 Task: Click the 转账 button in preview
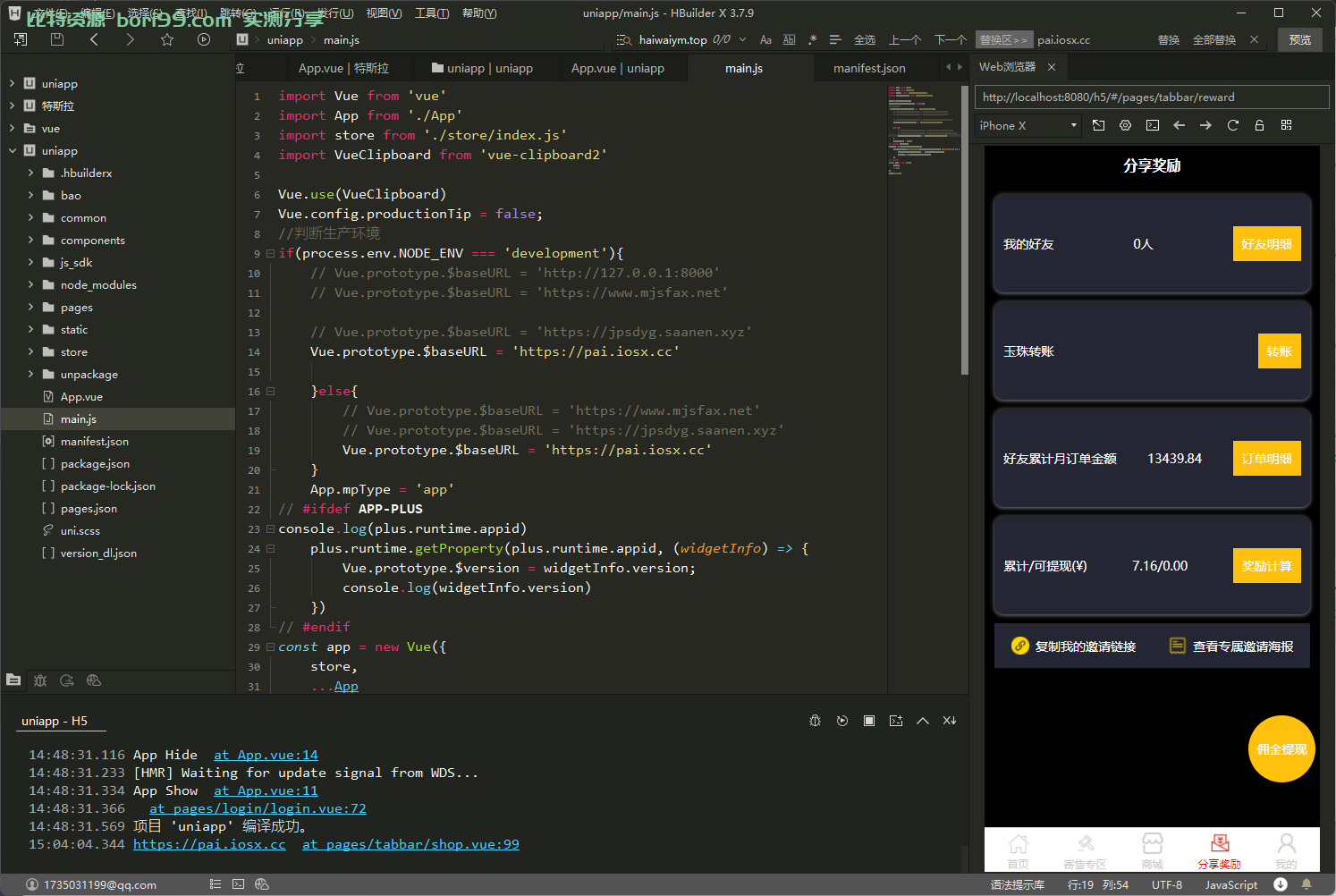tap(1279, 351)
